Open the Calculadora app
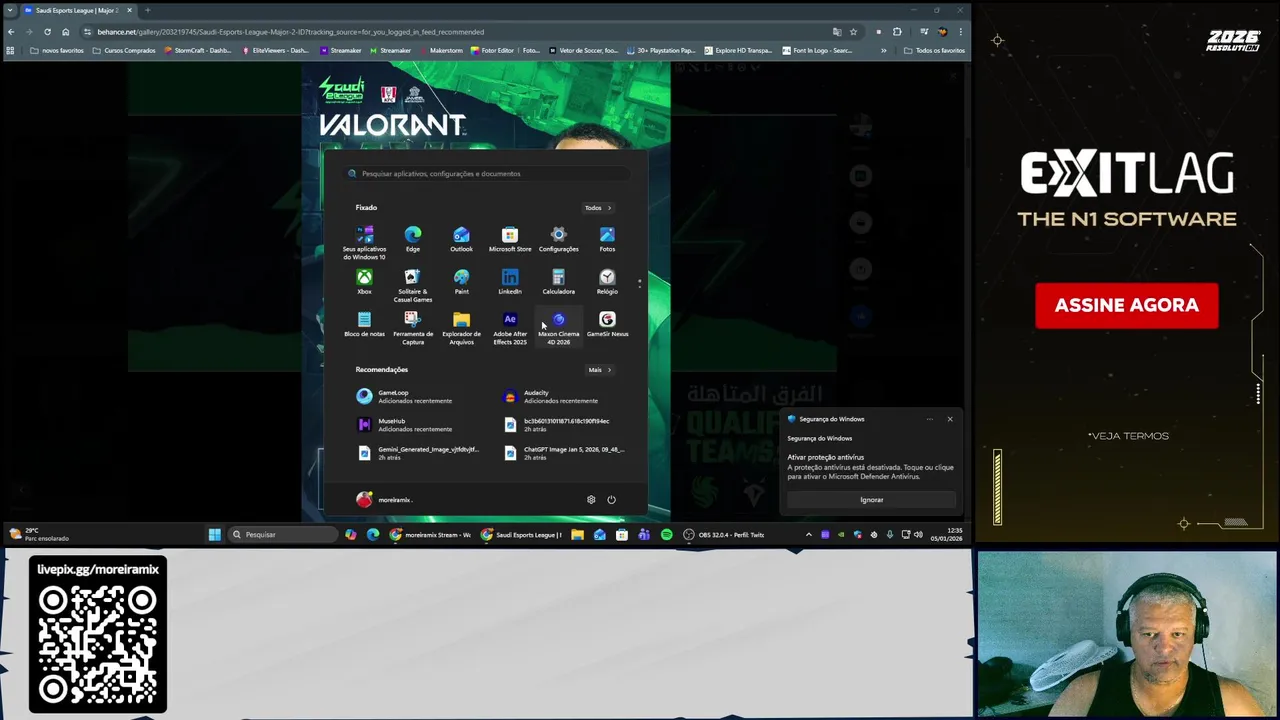This screenshot has height=720, width=1280. tap(558, 282)
